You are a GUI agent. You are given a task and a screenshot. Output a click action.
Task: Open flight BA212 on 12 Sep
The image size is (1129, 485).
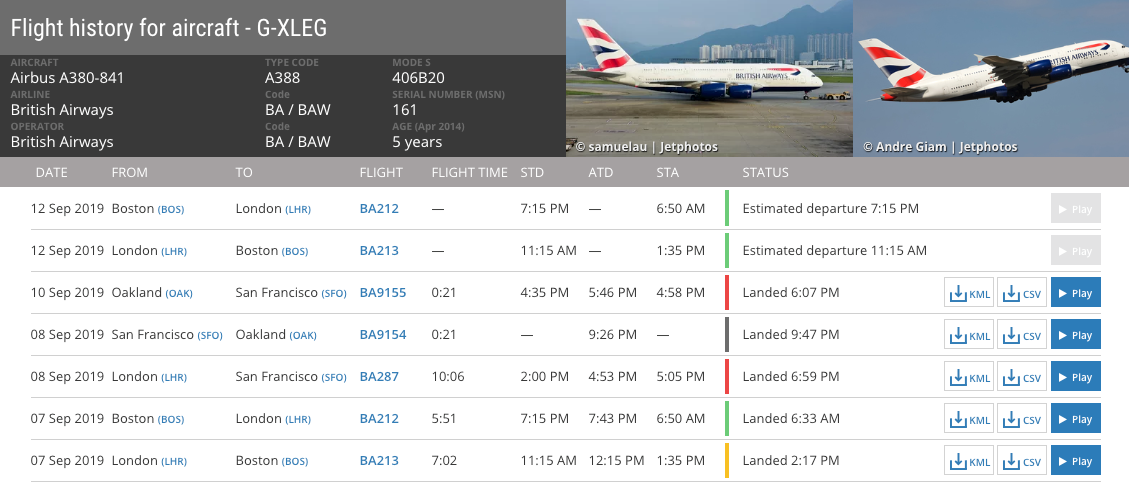[x=379, y=209]
